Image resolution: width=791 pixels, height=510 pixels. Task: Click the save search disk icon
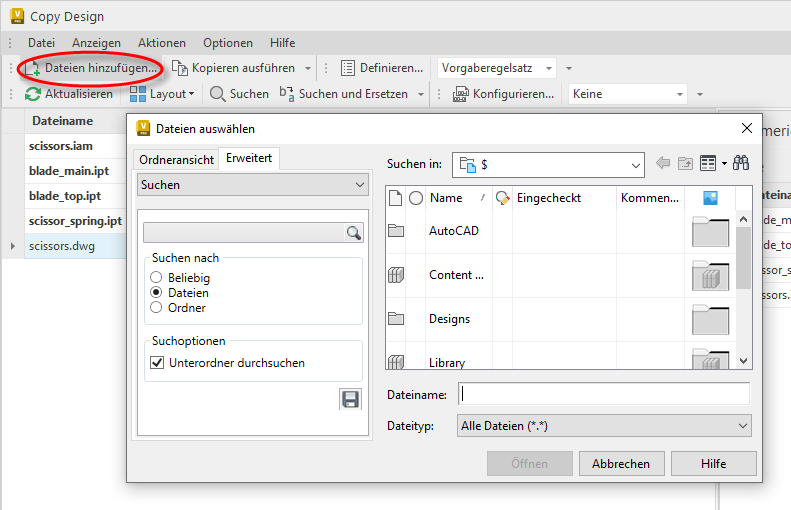350,400
